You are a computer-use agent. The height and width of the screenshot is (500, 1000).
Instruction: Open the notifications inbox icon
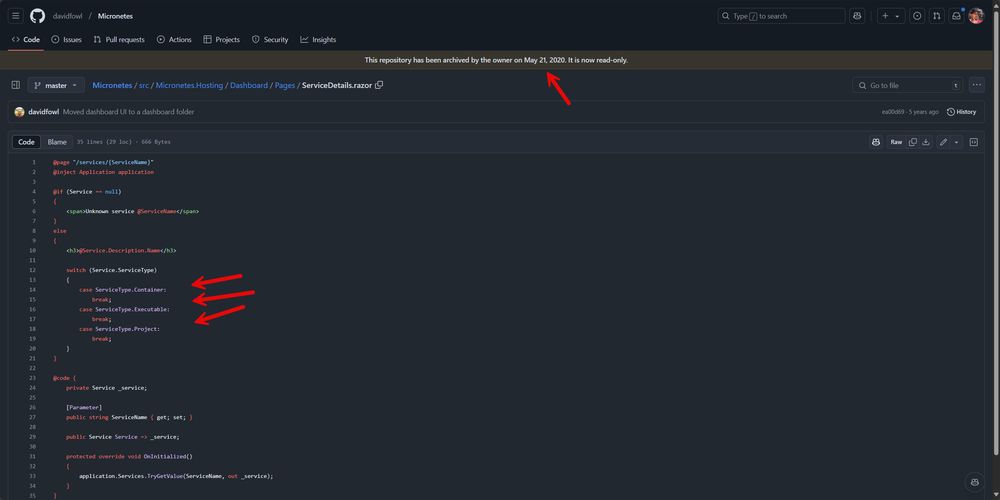(x=956, y=16)
